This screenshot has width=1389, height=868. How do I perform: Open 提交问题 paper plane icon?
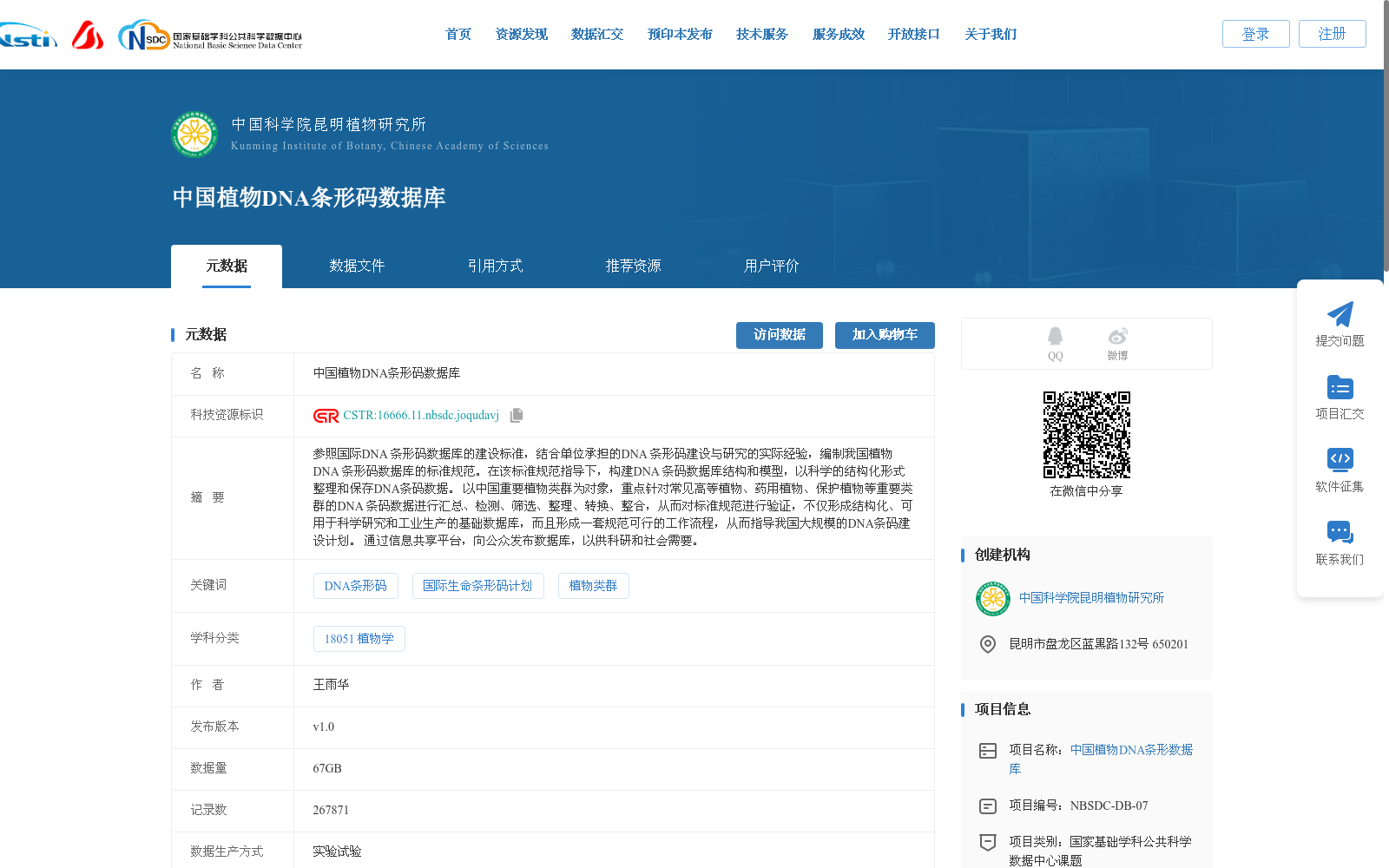(1340, 314)
